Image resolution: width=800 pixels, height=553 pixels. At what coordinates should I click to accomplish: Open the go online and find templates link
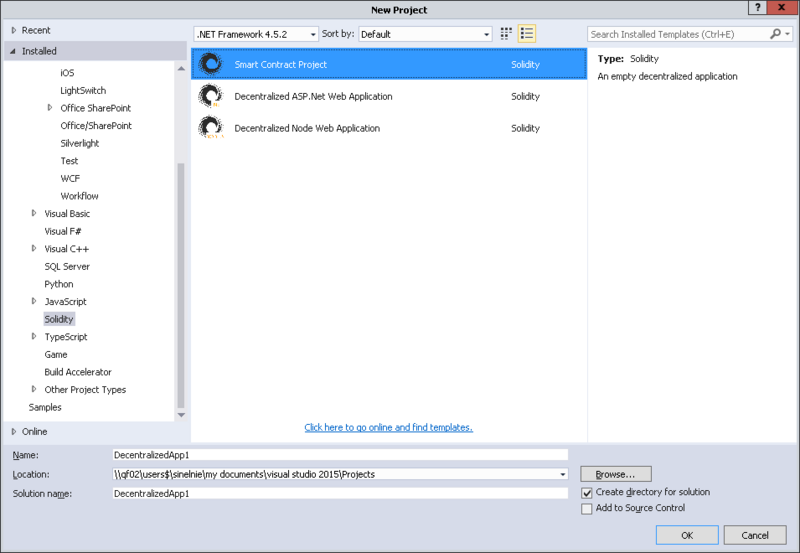(x=388, y=427)
